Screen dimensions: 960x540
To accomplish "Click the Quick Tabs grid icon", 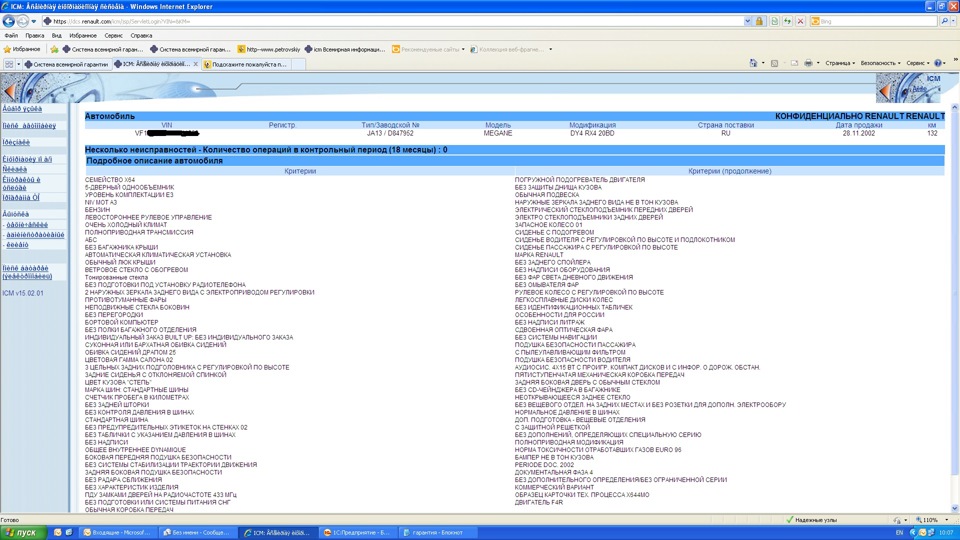I will point(9,64).
